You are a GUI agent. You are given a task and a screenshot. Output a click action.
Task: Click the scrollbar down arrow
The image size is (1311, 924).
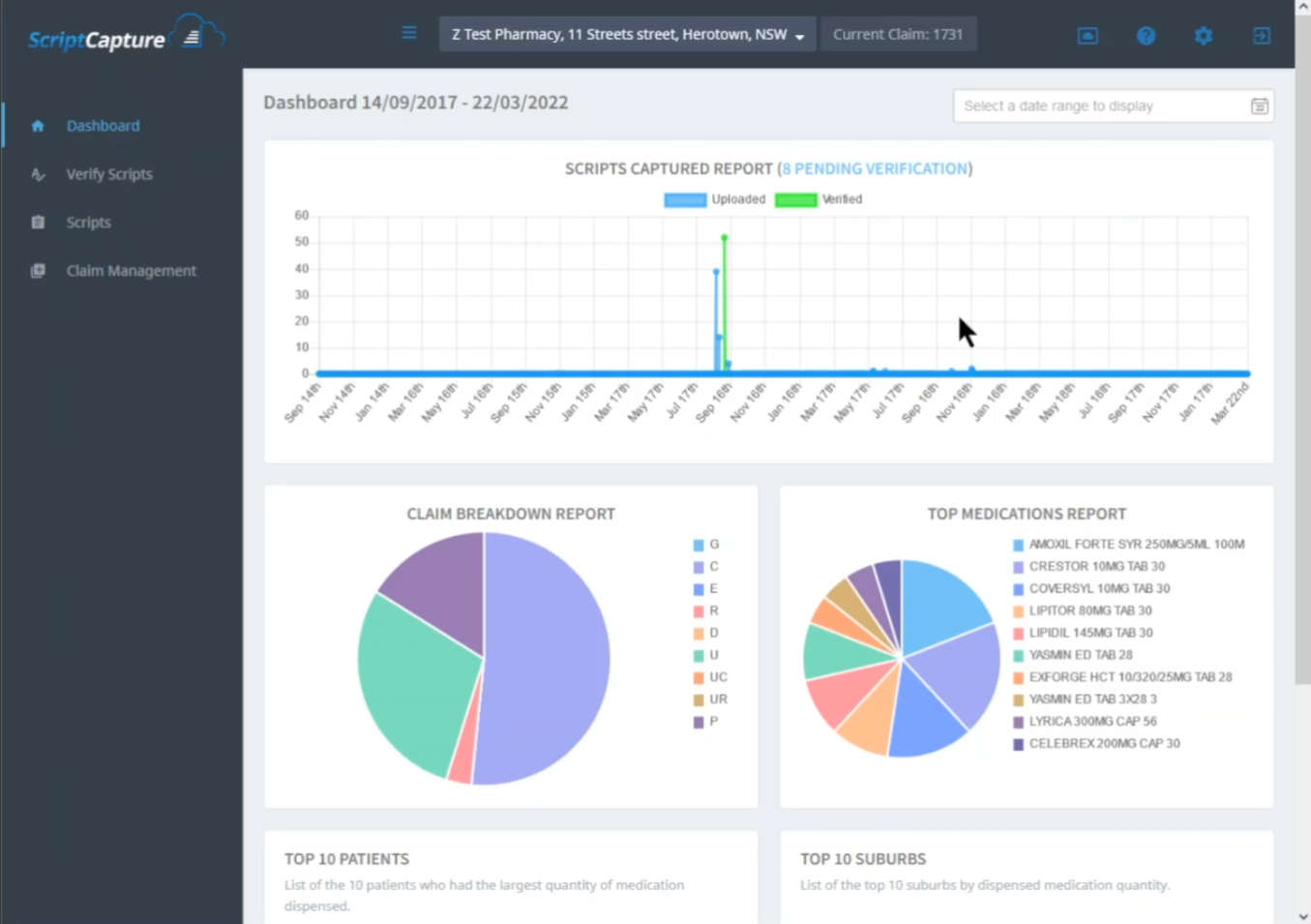point(1302,915)
